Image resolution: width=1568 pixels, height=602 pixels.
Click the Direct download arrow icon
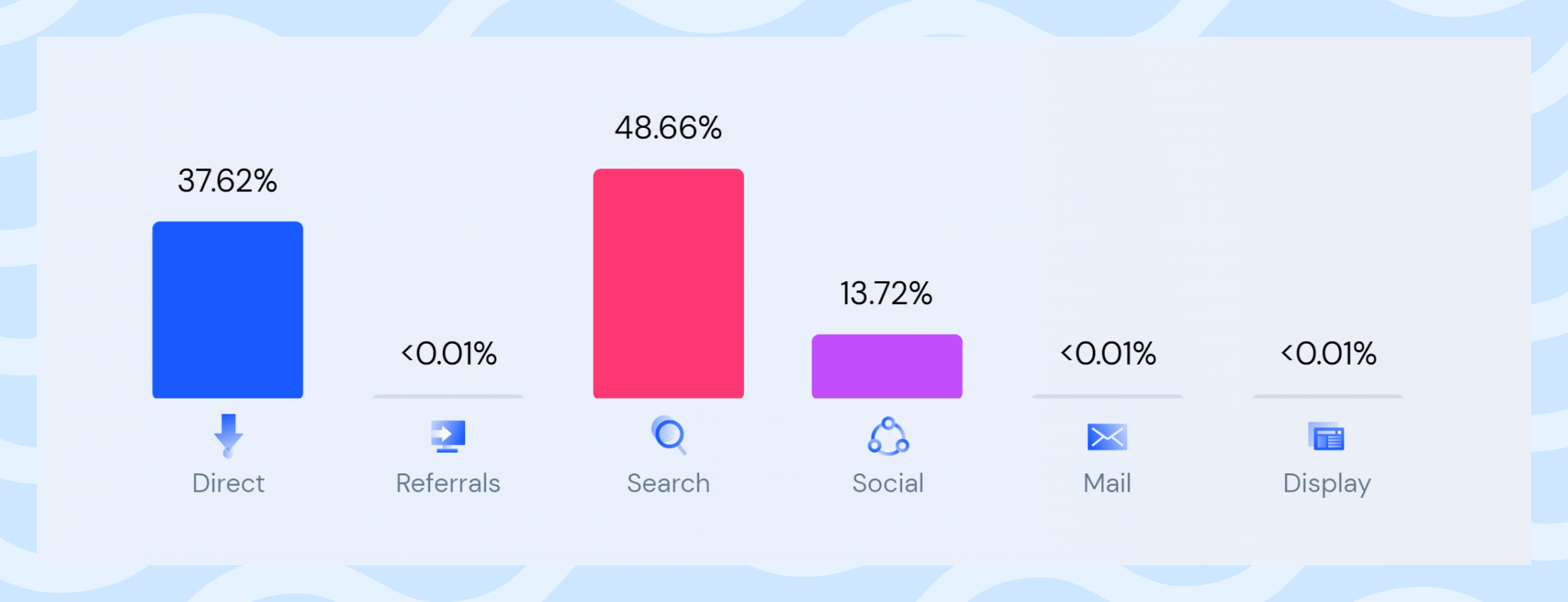[228, 435]
